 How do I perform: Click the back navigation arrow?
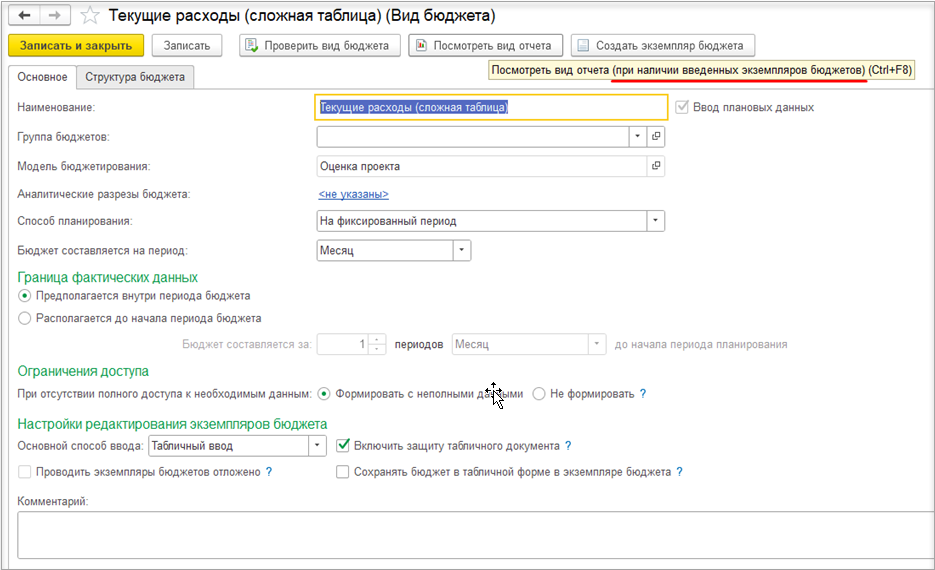coord(23,16)
